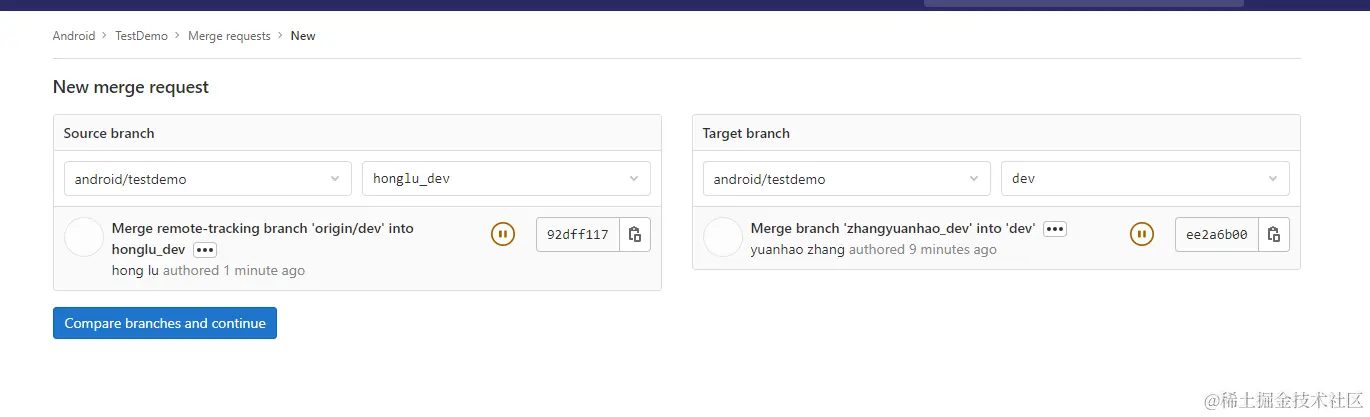Viewport: 1370px width, 417px height.
Task: Click Compare branches and continue button
Action: pyautogui.click(x=165, y=323)
